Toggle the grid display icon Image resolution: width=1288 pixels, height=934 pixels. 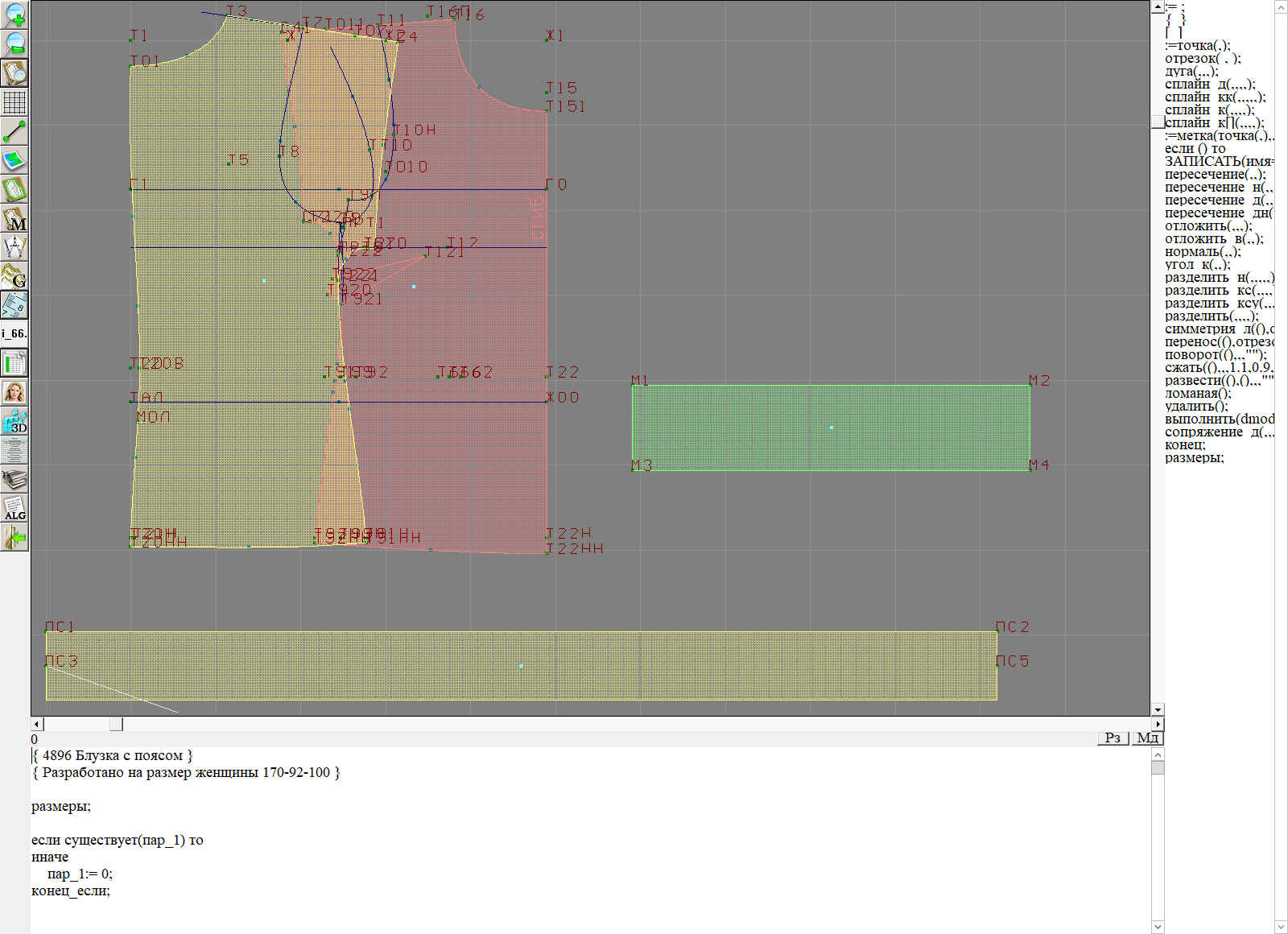point(14,102)
